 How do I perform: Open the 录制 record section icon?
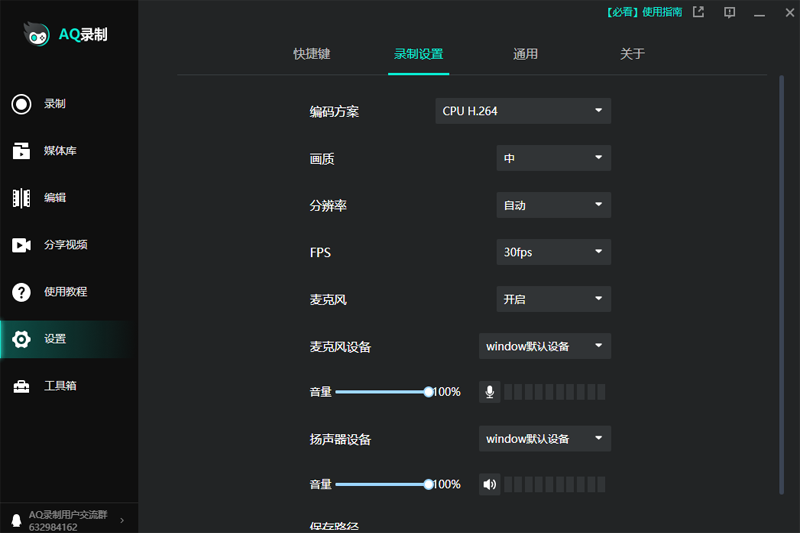coord(21,104)
